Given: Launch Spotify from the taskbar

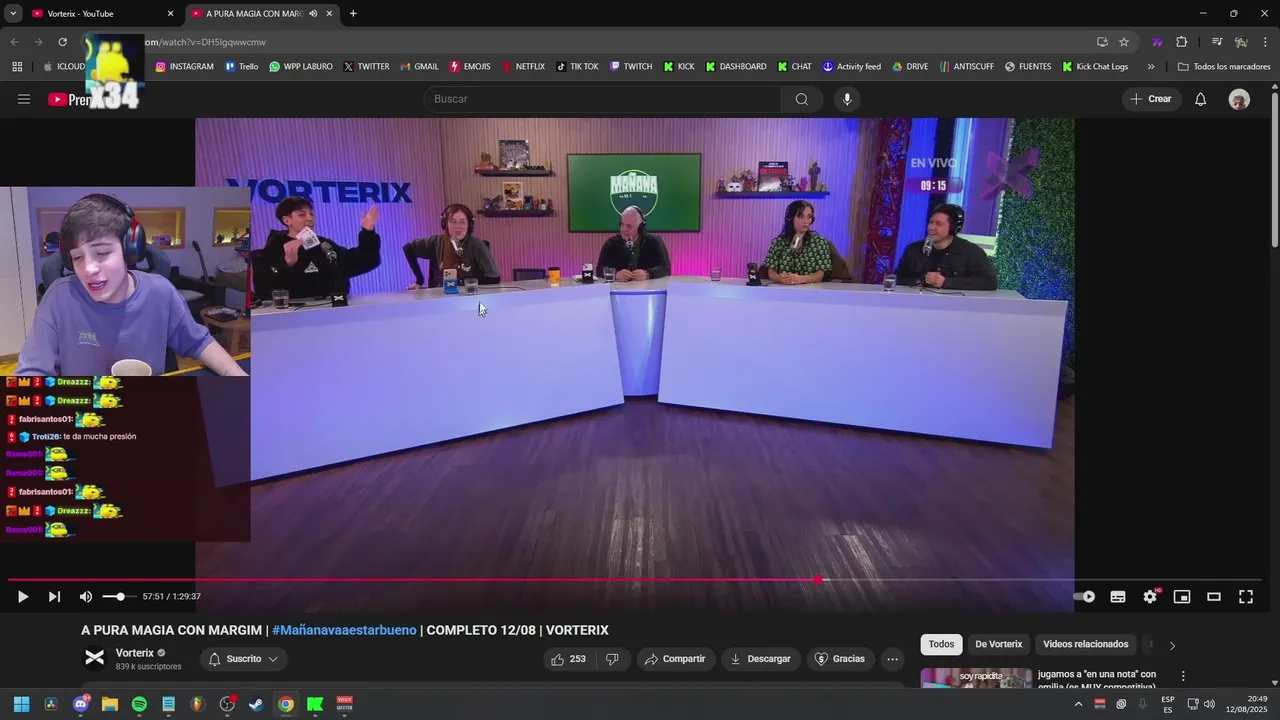Looking at the screenshot, I should coord(139,704).
